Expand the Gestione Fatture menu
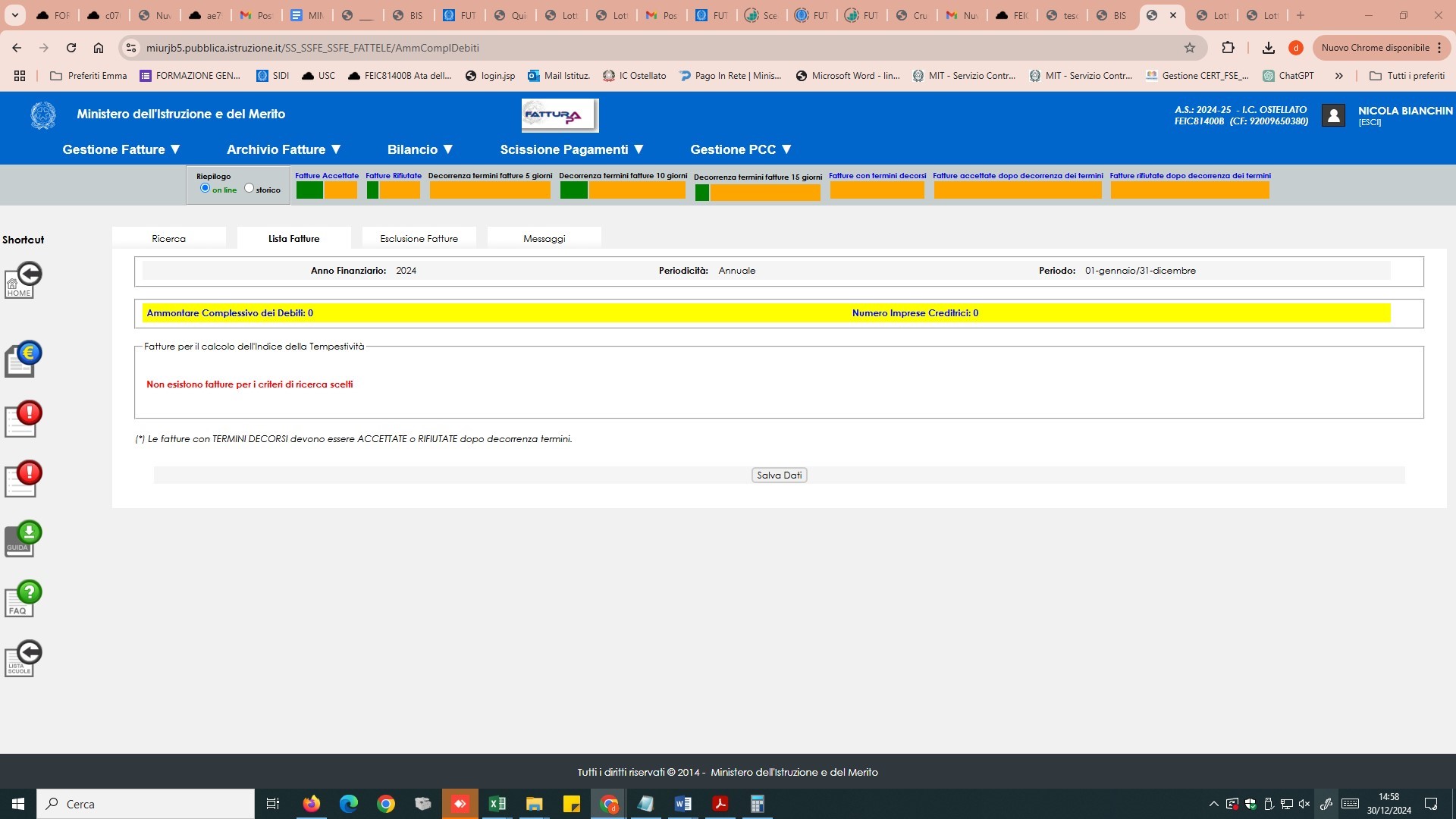This screenshot has width=1456, height=819. (x=121, y=149)
